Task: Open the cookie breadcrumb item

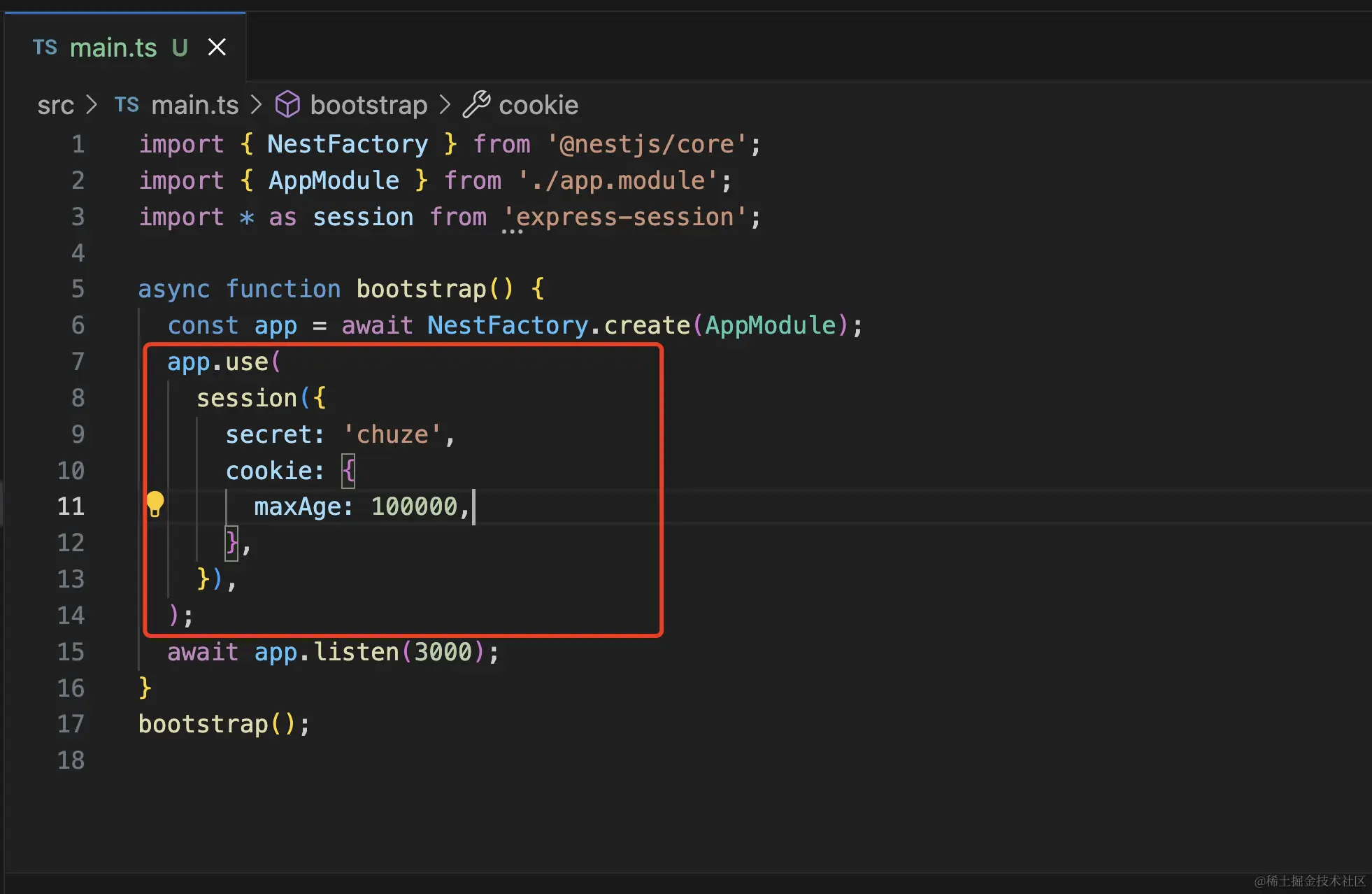Action: [x=538, y=105]
